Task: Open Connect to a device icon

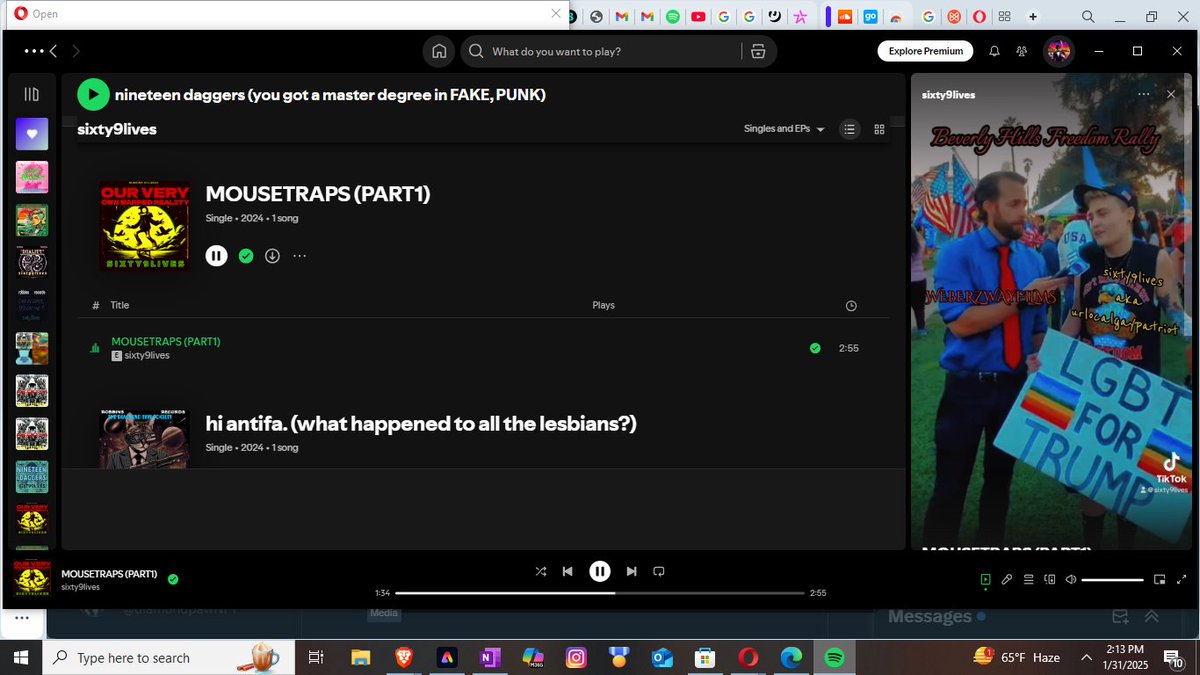Action: (1050, 579)
